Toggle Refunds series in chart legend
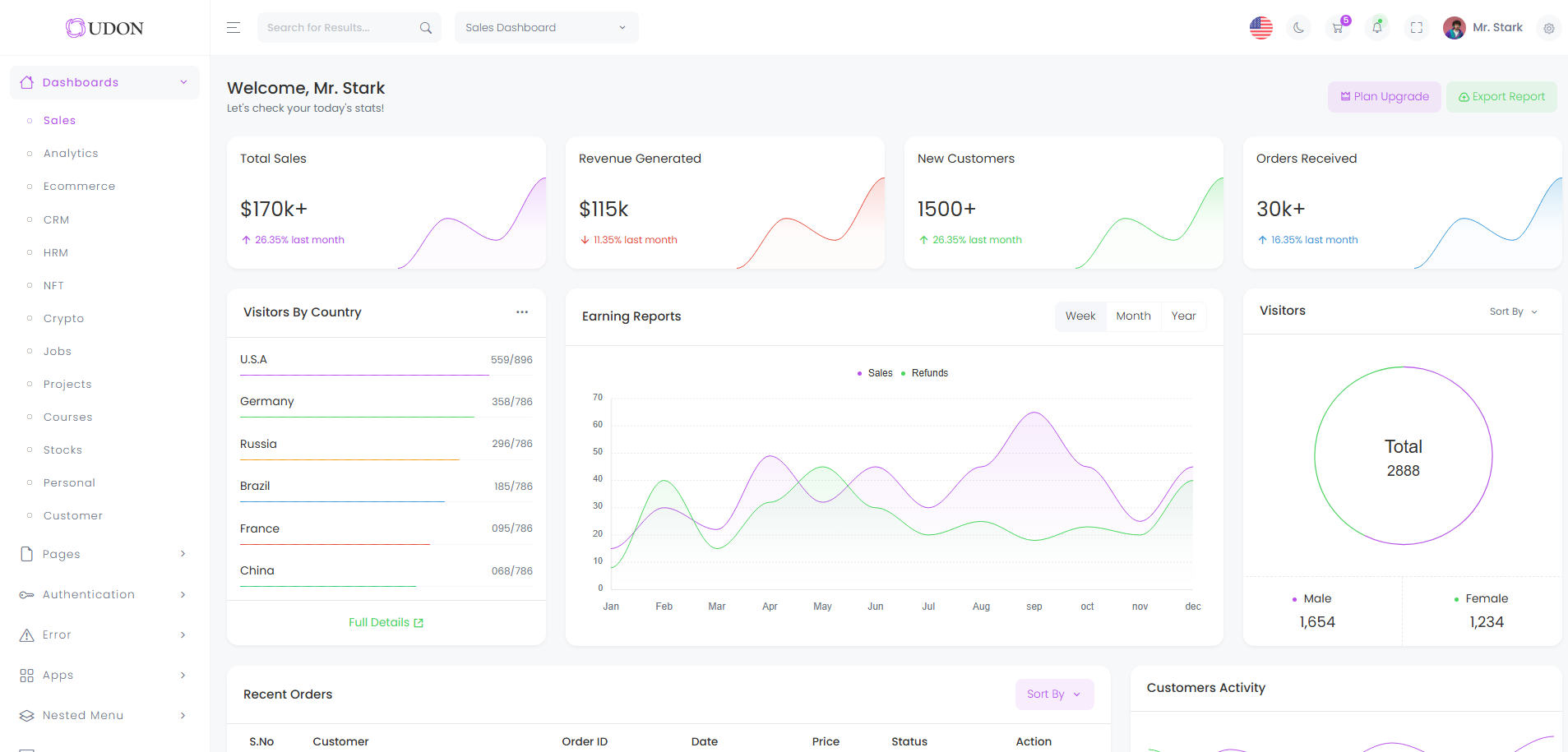 924,373
